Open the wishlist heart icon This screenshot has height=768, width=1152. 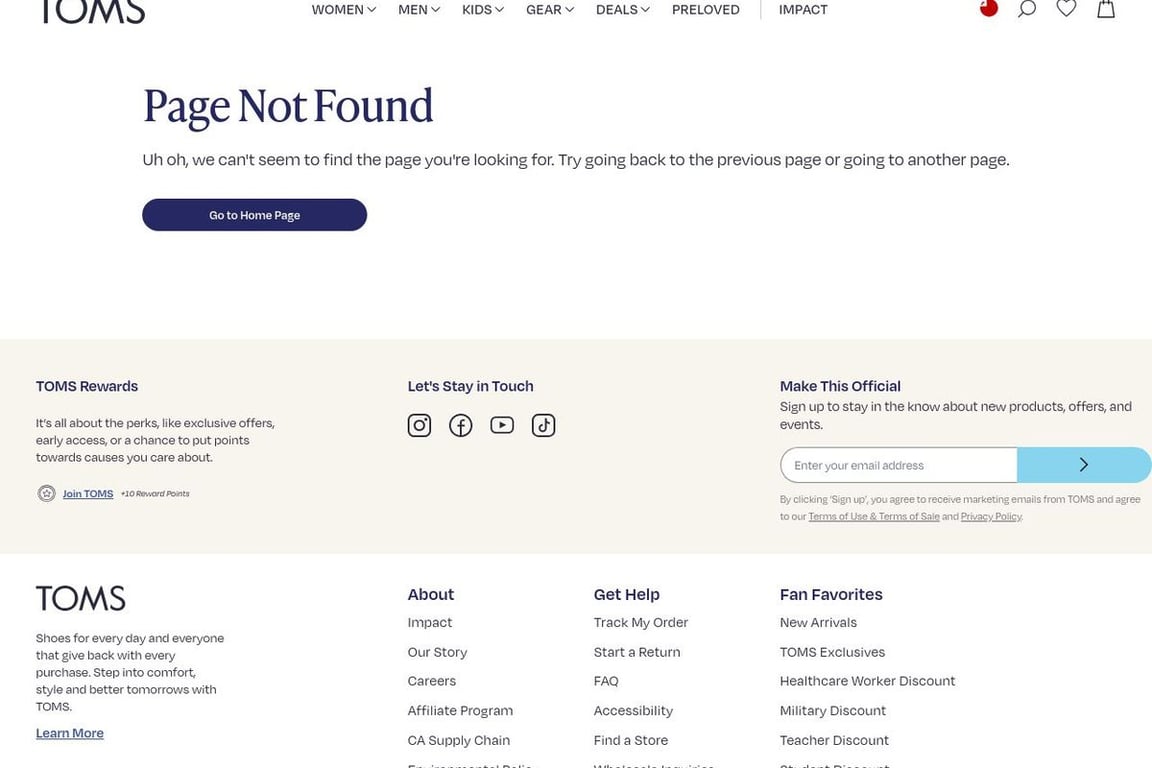click(1066, 8)
